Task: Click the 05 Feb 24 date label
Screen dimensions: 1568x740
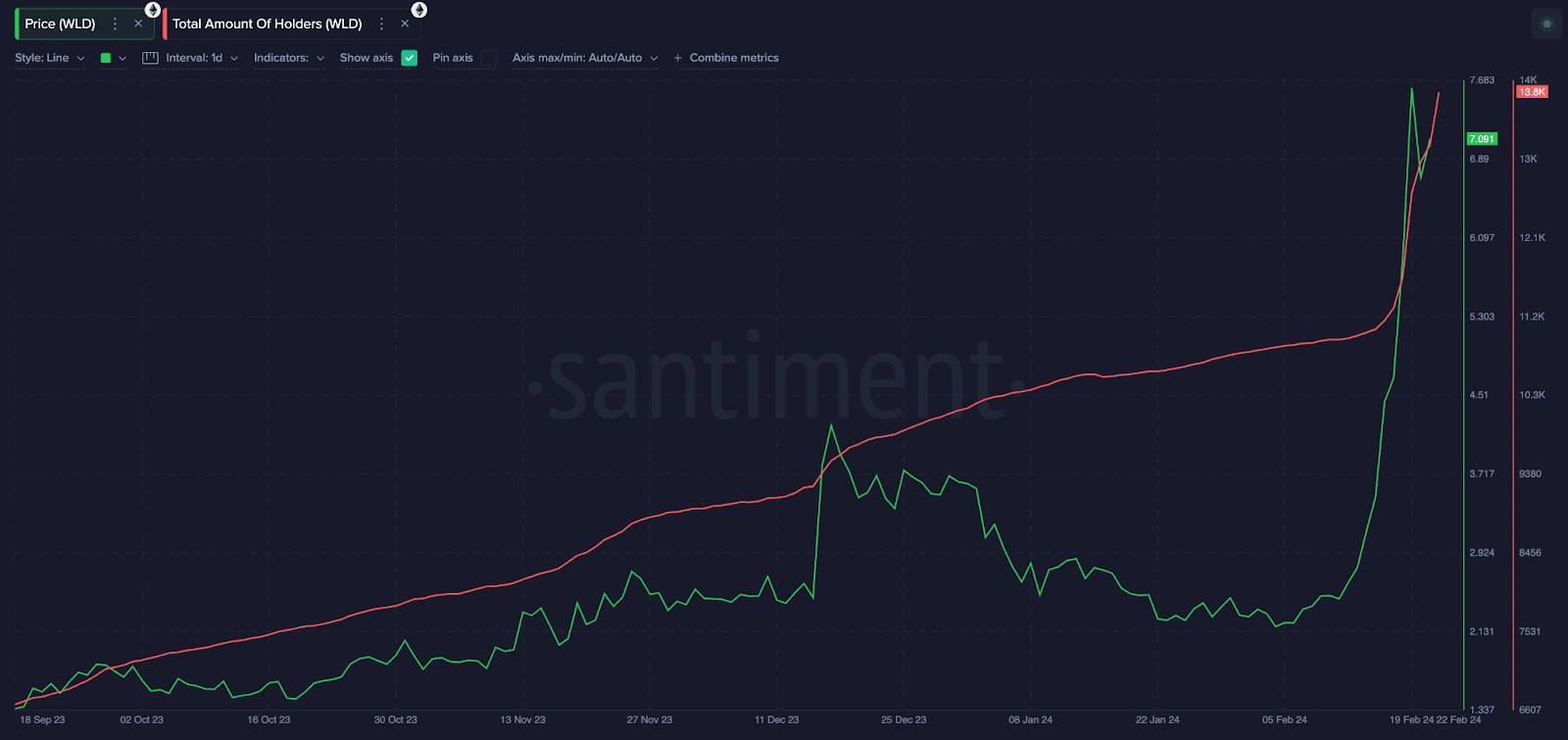Action: click(x=1285, y=719)
